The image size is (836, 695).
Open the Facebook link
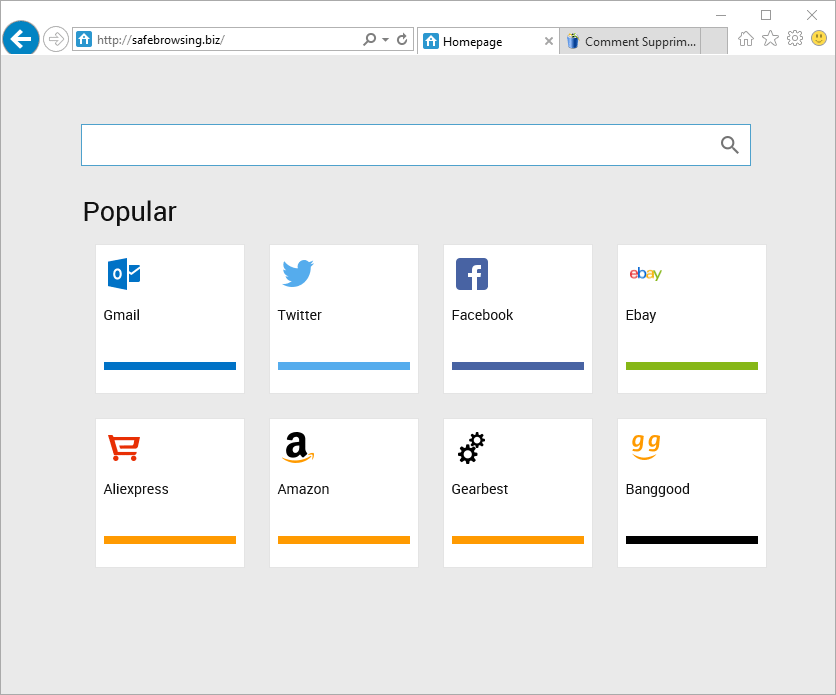tap(482, 315)
